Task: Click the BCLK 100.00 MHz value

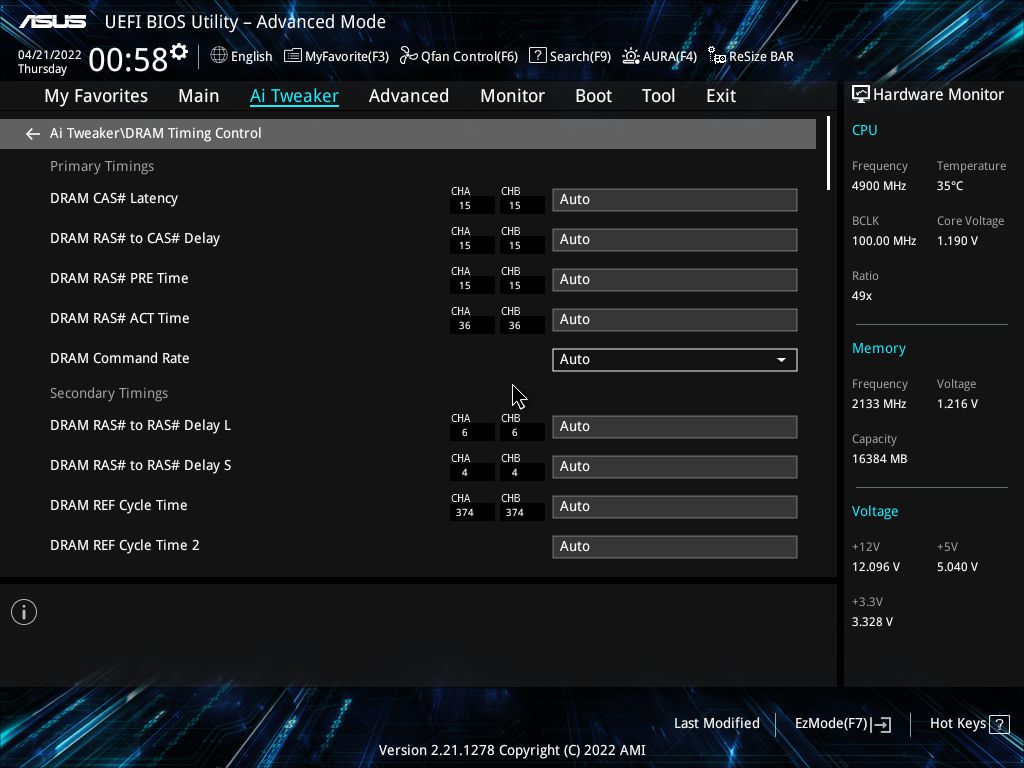Action: tap(884, 241)
